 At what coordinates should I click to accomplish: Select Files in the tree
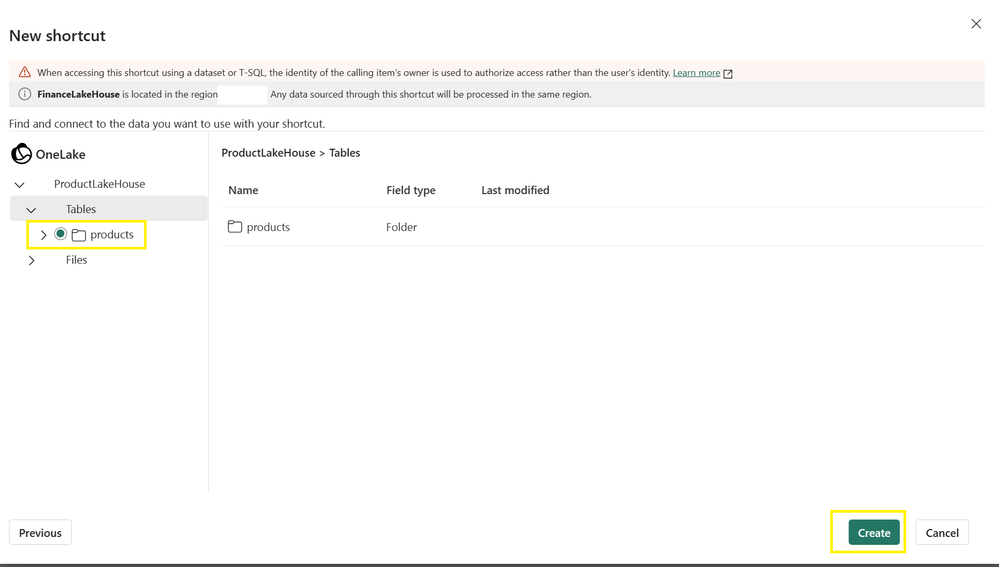tap(76, 260)
